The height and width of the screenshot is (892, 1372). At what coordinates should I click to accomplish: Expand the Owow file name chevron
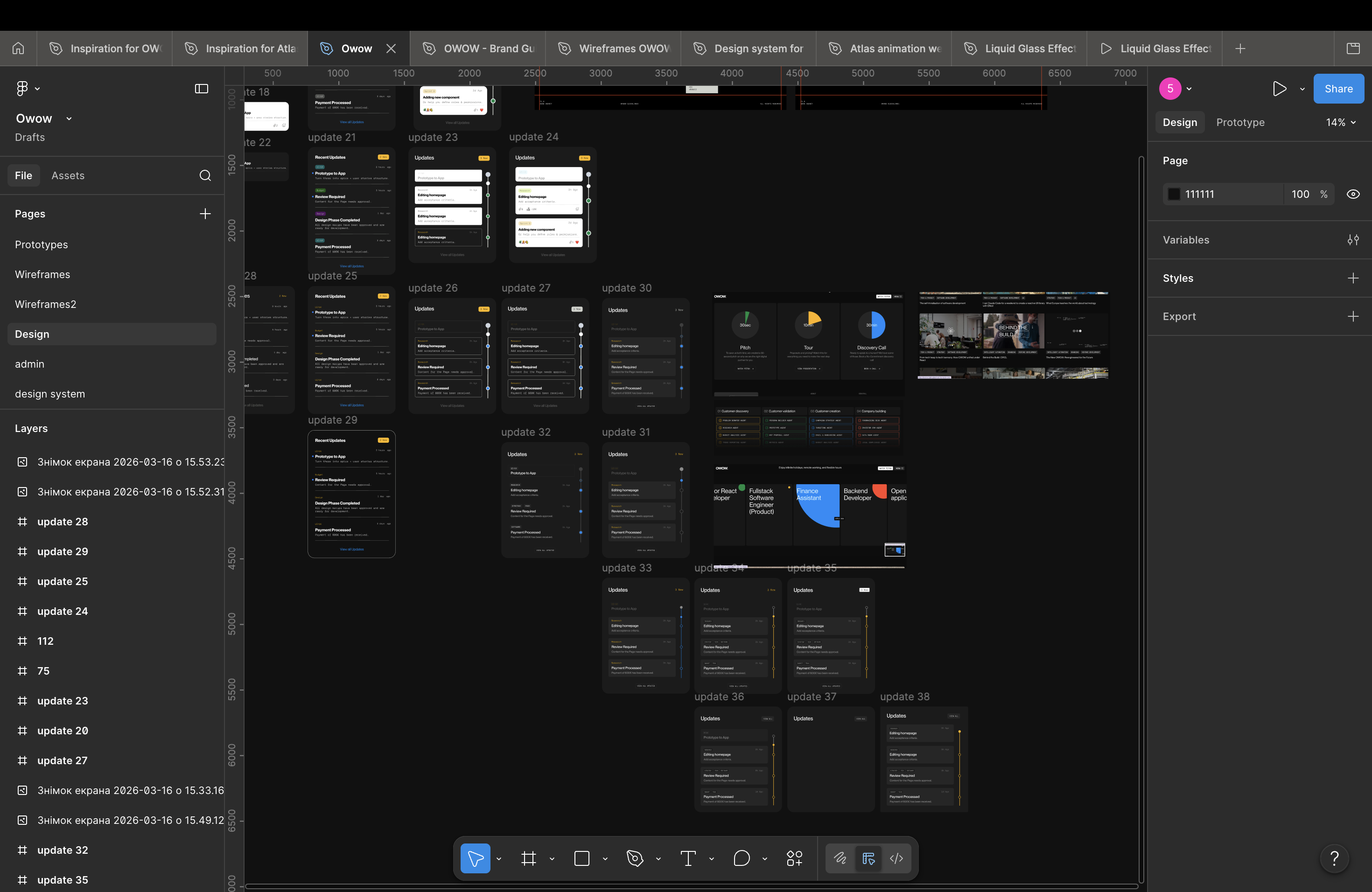[69, 118]
